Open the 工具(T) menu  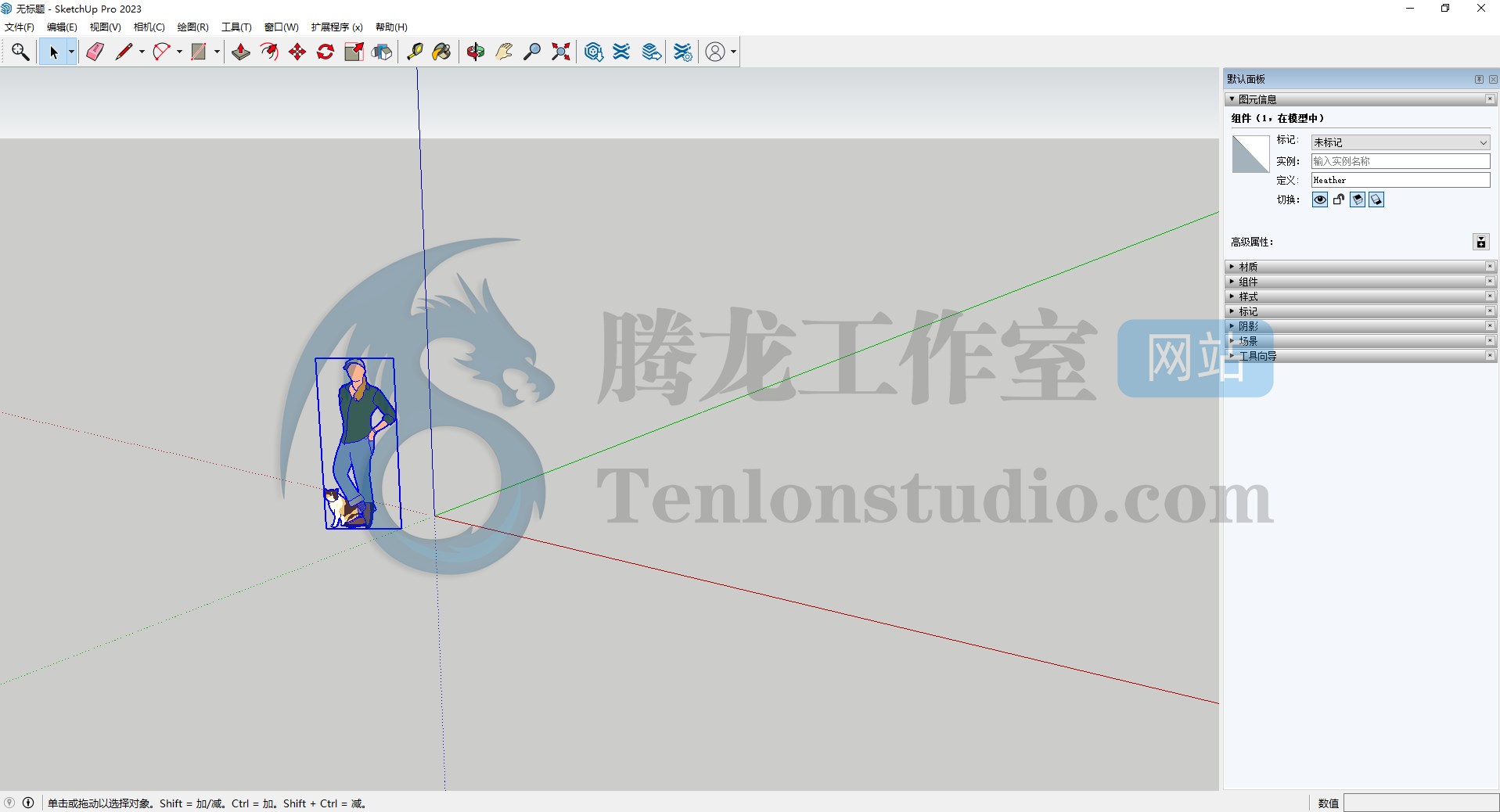coord(236,27)
